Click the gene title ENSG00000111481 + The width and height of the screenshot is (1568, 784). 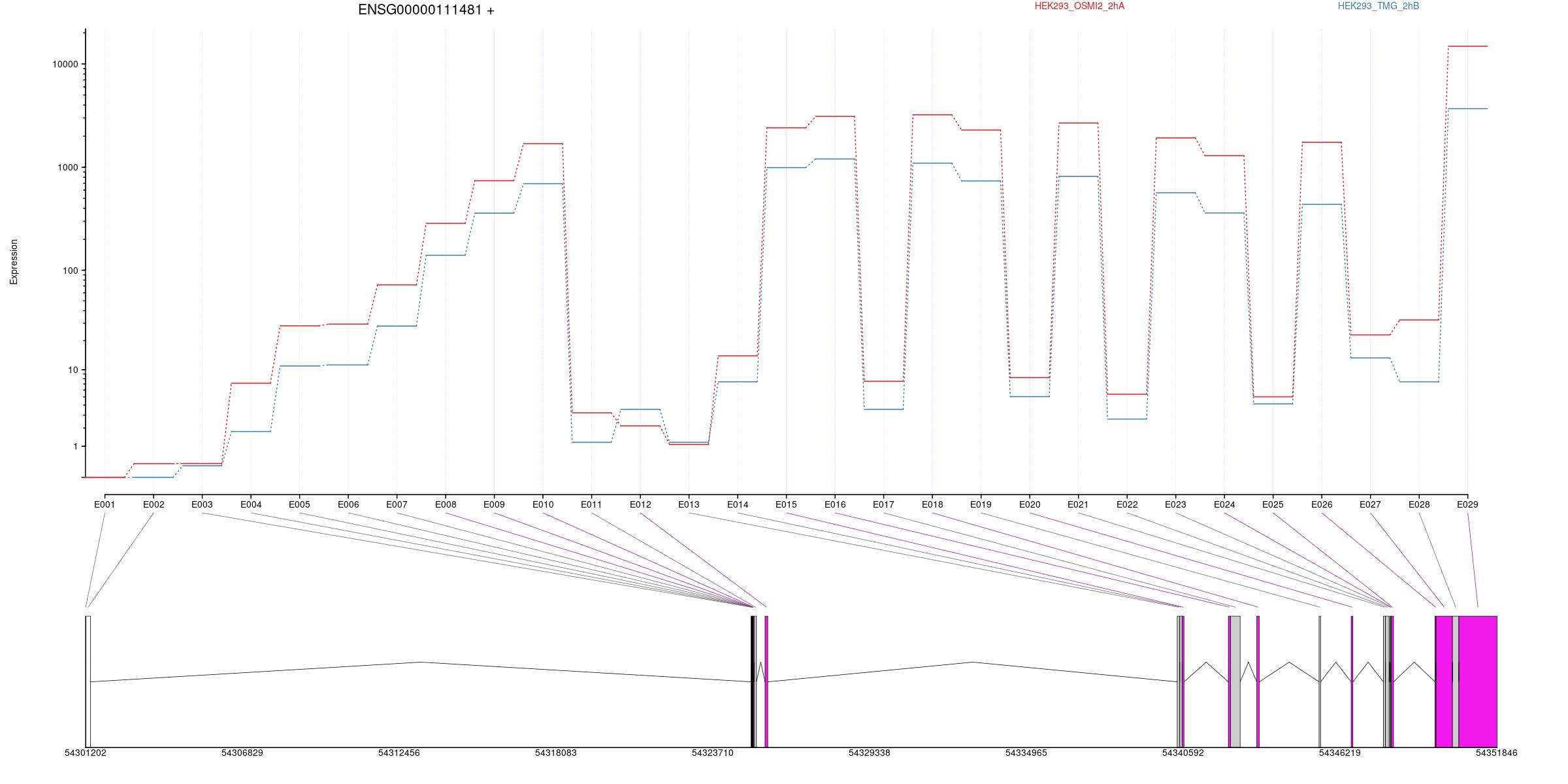[x=427, y=10]
